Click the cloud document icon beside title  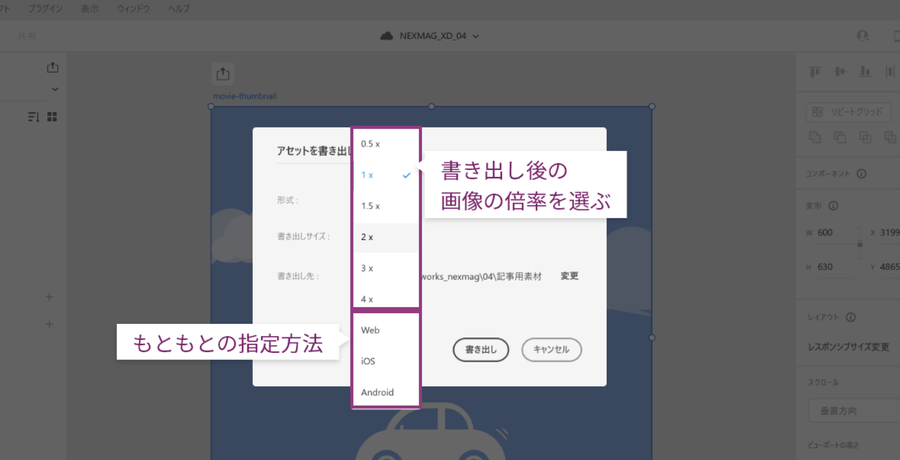[x=386, y=36]
